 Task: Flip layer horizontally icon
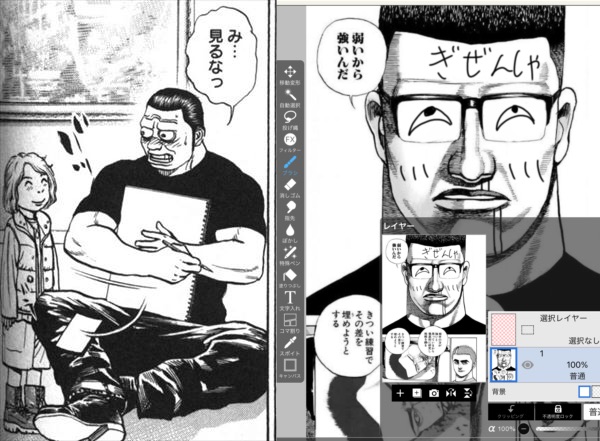[451, 393]
